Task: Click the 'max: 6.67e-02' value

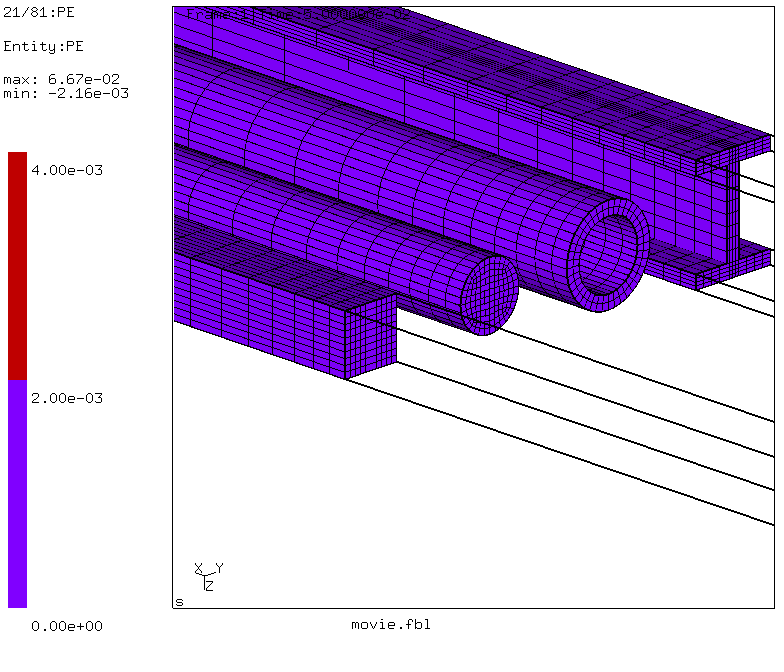Action: click(62, 79)
